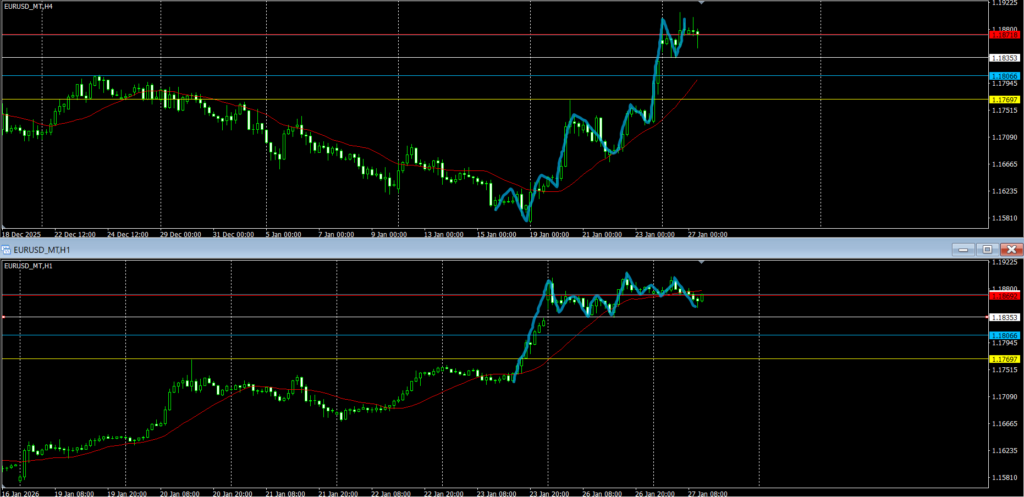Click the chart shift triangle in H1 chart
Screen dimensions: 1024x497
point(701,263)
